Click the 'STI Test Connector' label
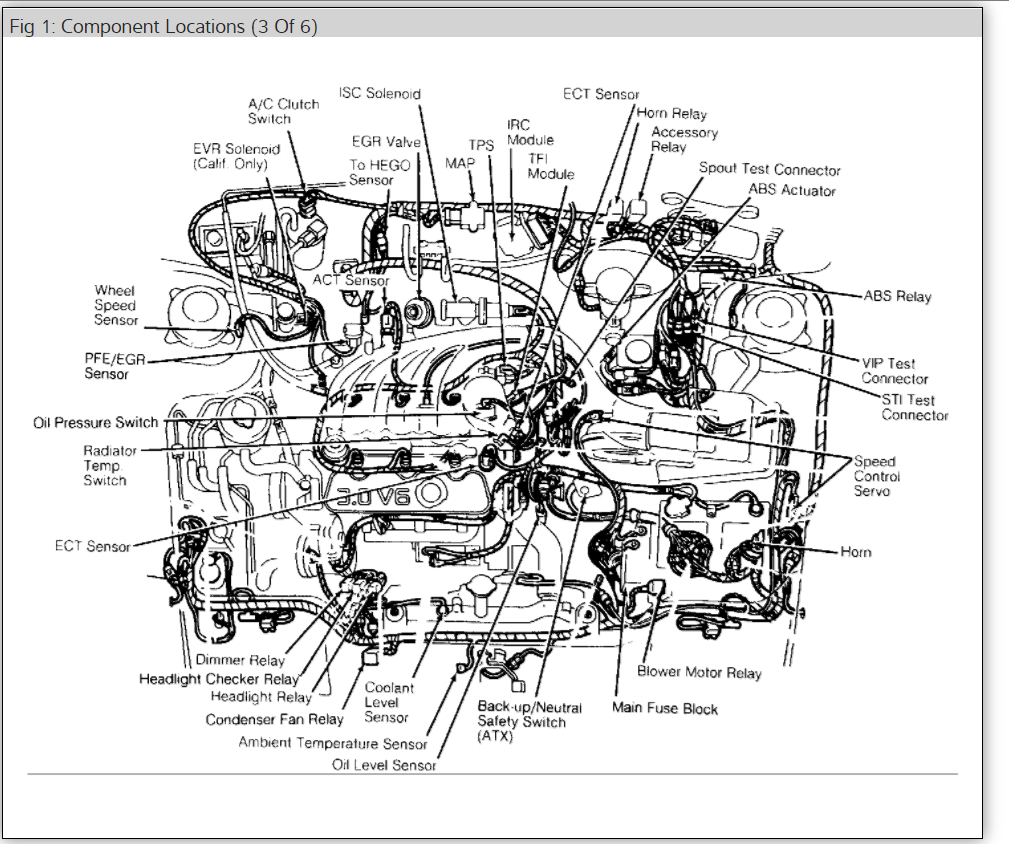This screenshot has width=1009, height=844. [914, 407]
